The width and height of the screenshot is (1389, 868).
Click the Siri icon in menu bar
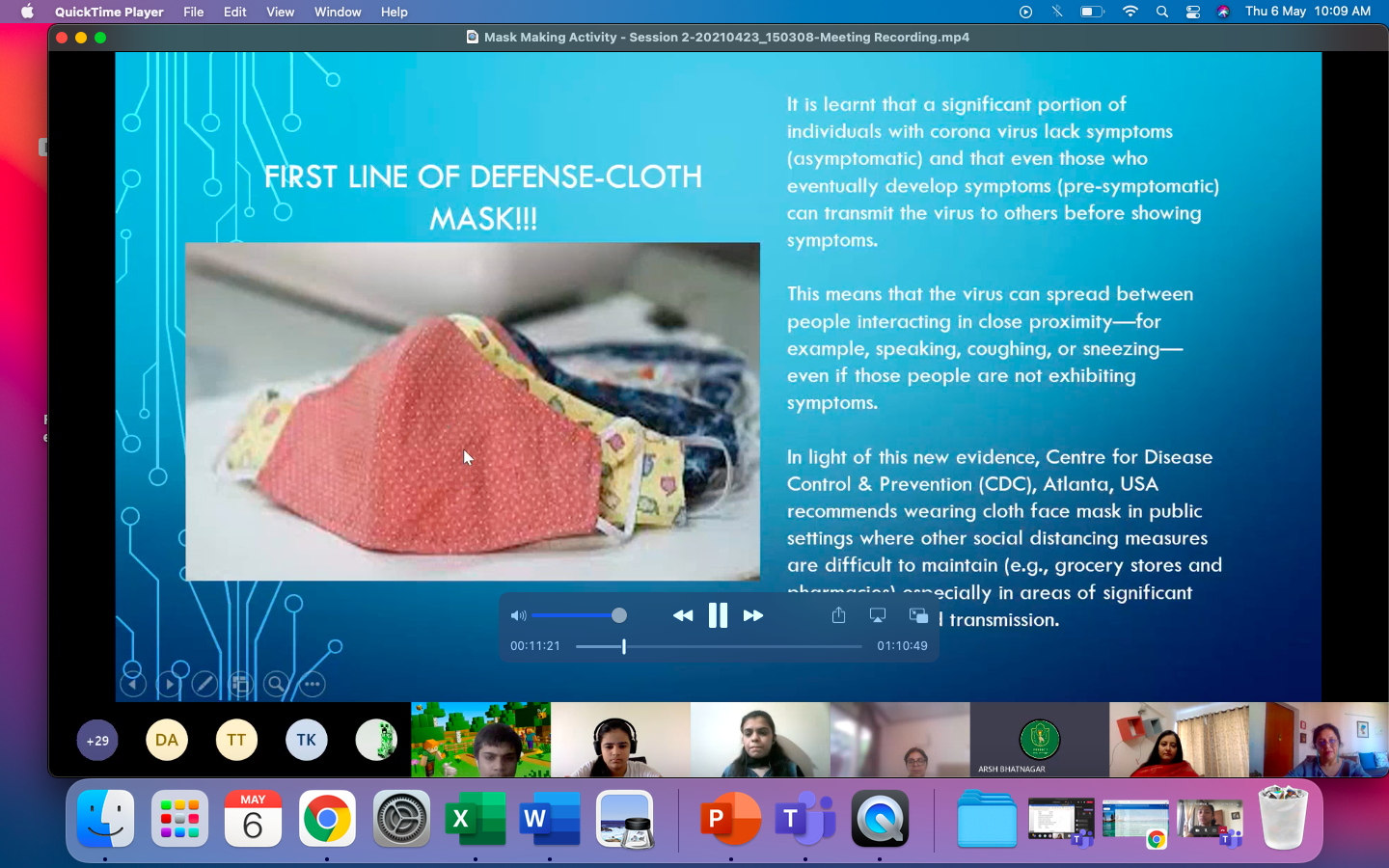click(x=1223, y=12)
